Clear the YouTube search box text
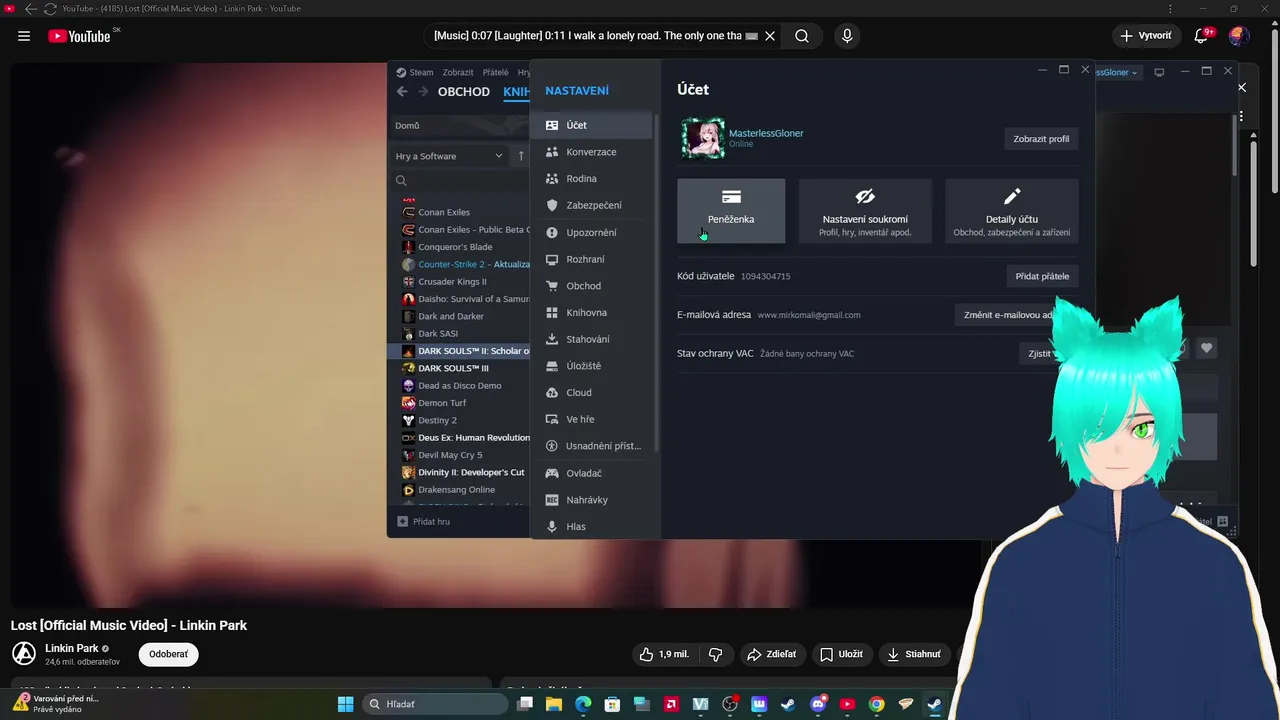This screenshot has height=720, width=1280. [x=770, y=36]
